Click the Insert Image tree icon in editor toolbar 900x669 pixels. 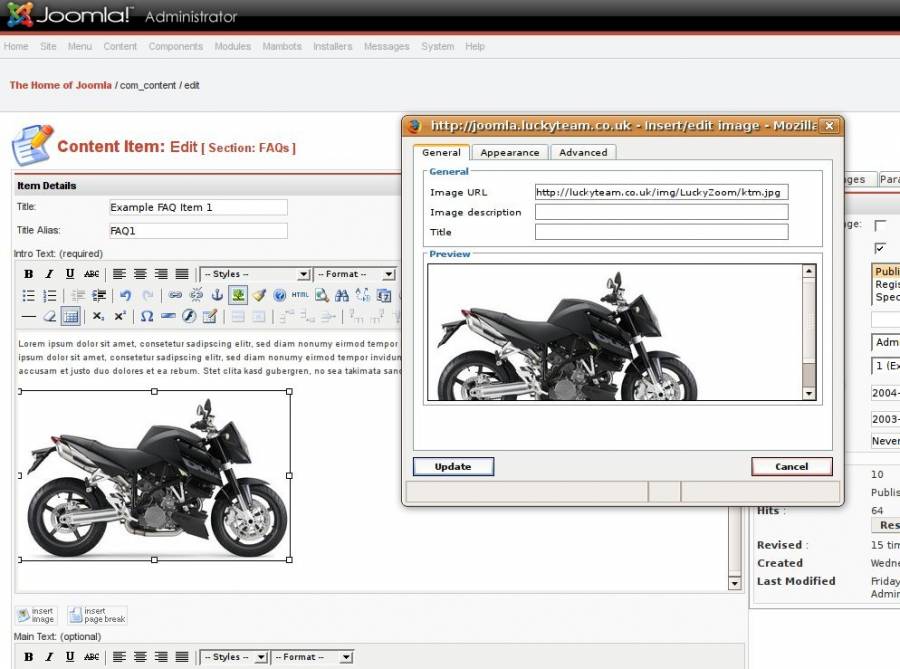[237, 295]
